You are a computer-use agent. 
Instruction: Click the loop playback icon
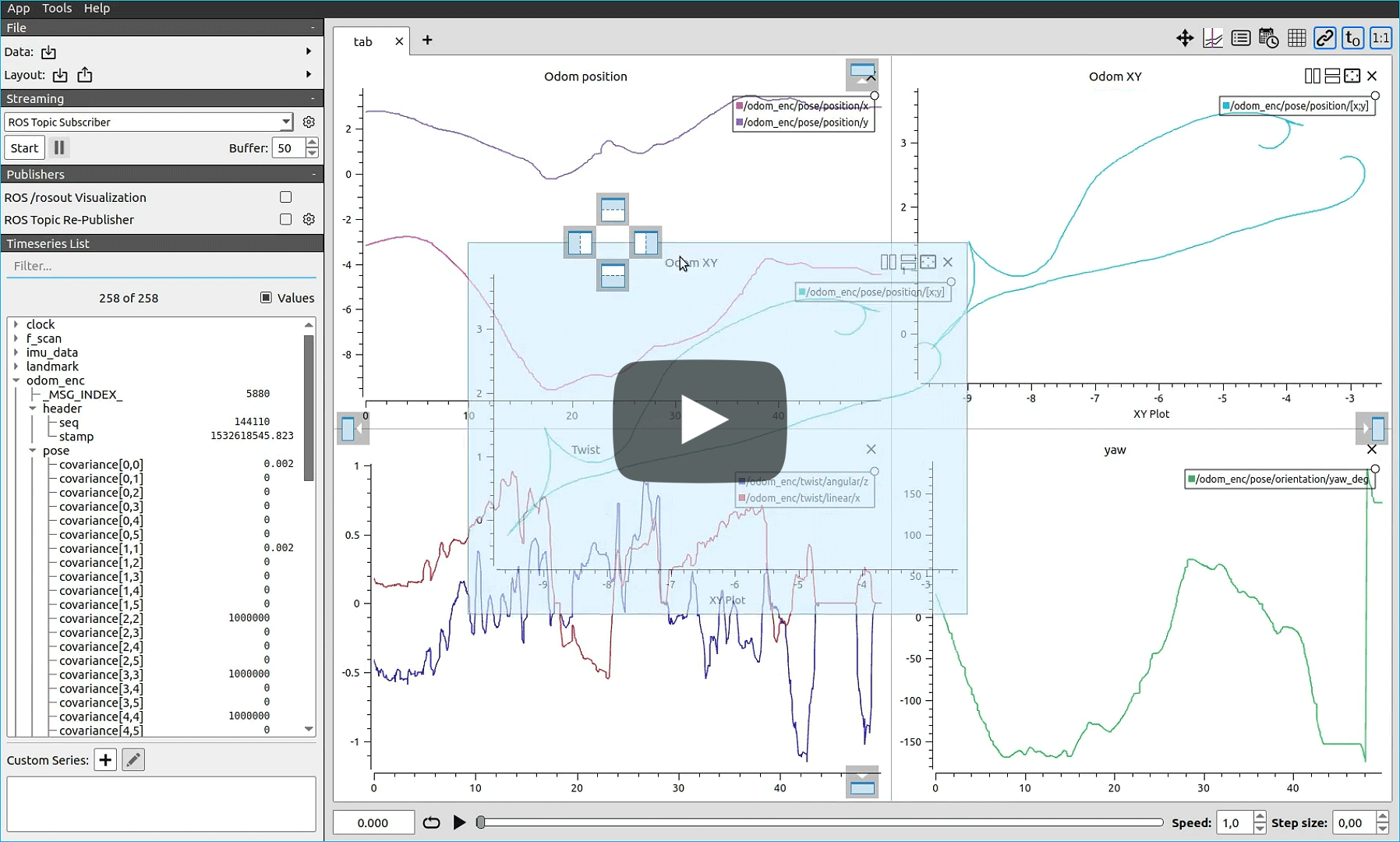[x=431, y=823]
